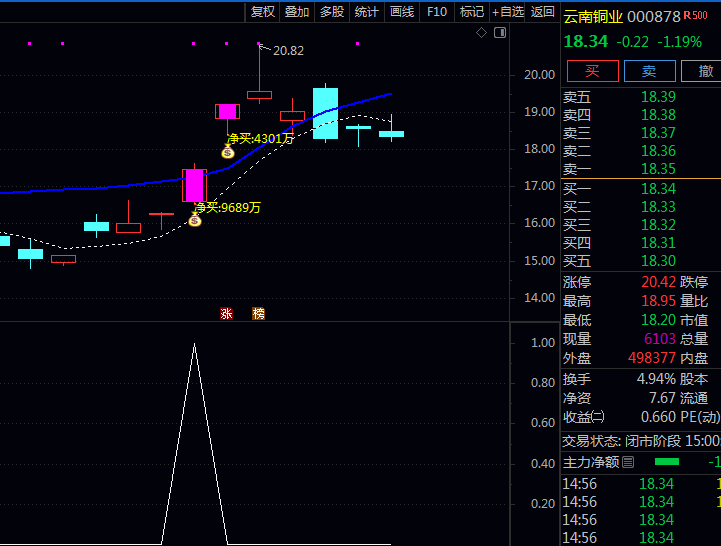Select the 买四 price 18.31
This screenshot has width=721, height=546.
coord(658,242)
